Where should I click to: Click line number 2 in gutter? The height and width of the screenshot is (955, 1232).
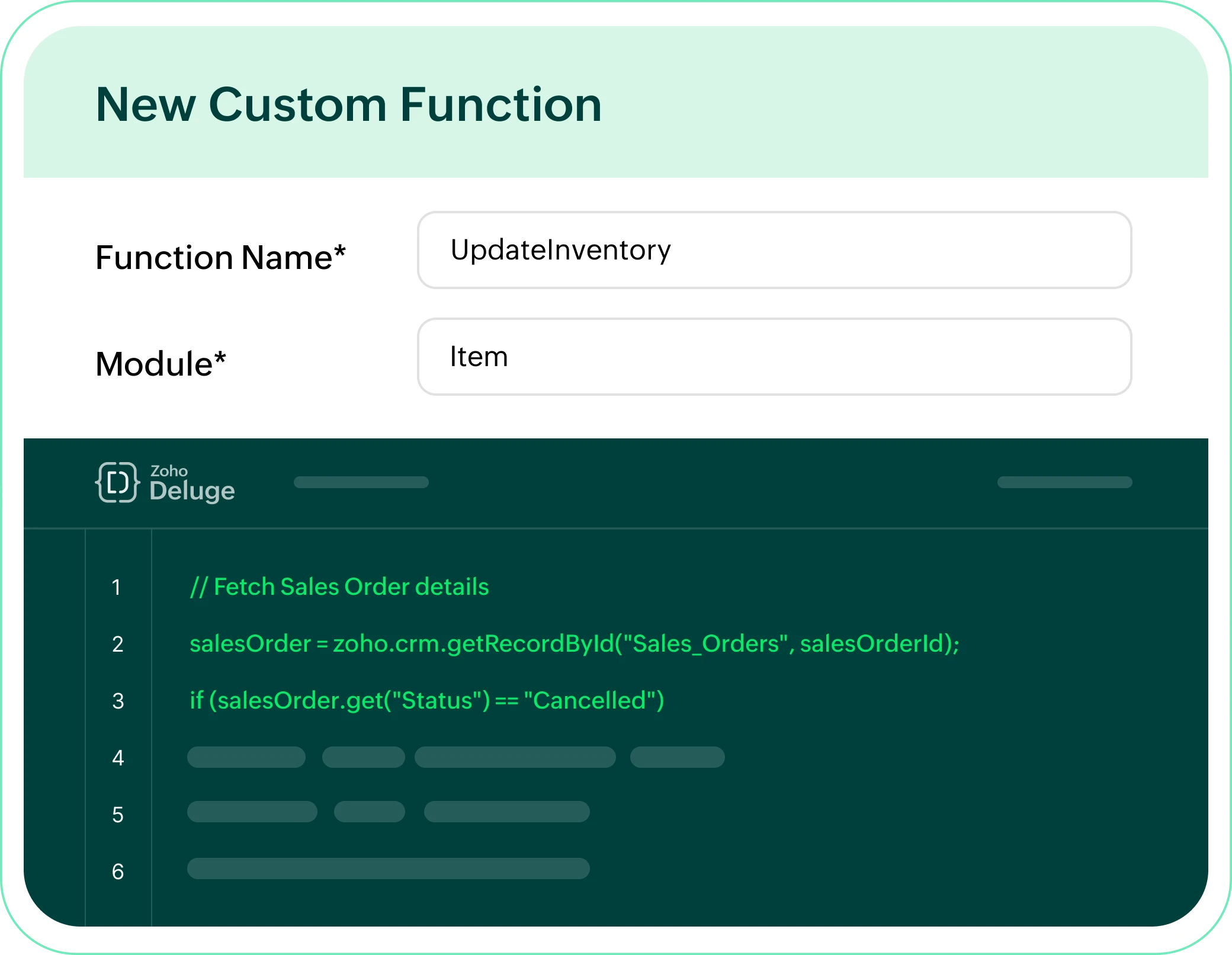tap(118, 644)
